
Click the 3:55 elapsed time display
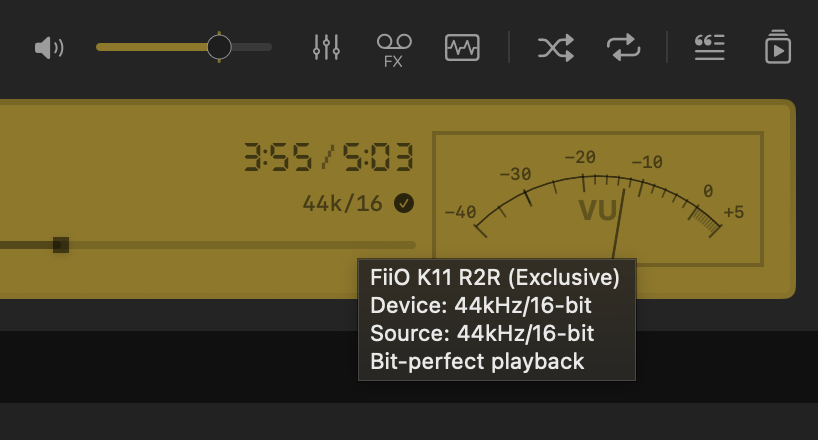[277, 158]
